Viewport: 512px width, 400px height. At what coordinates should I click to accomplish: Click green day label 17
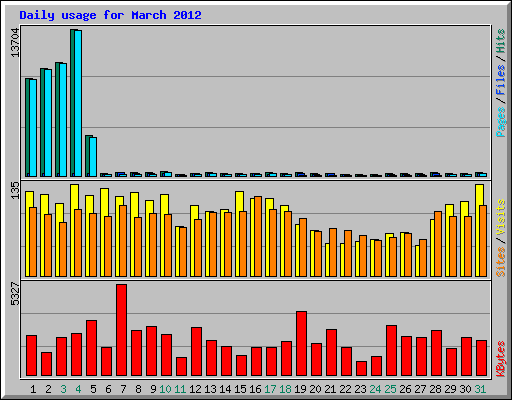tap(270, 389)
